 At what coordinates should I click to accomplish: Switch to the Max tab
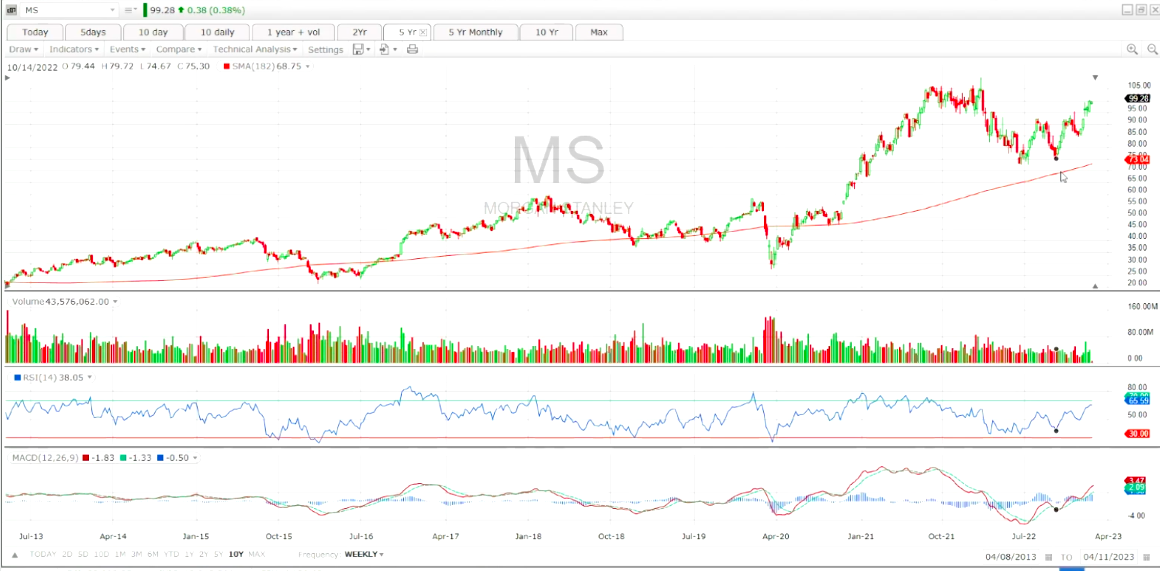click(x=598, y=32)
